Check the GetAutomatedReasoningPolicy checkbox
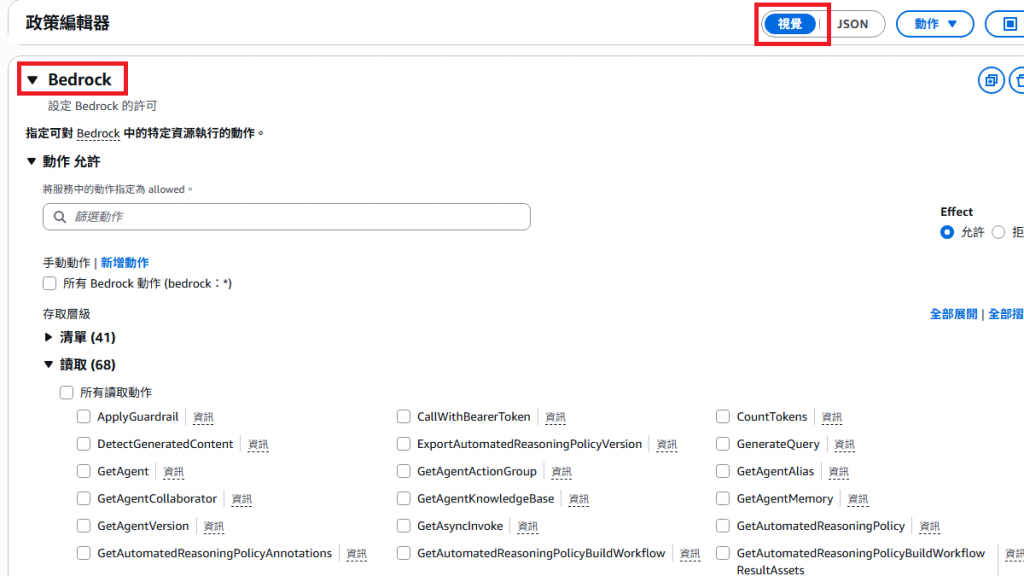 point(722,526)
